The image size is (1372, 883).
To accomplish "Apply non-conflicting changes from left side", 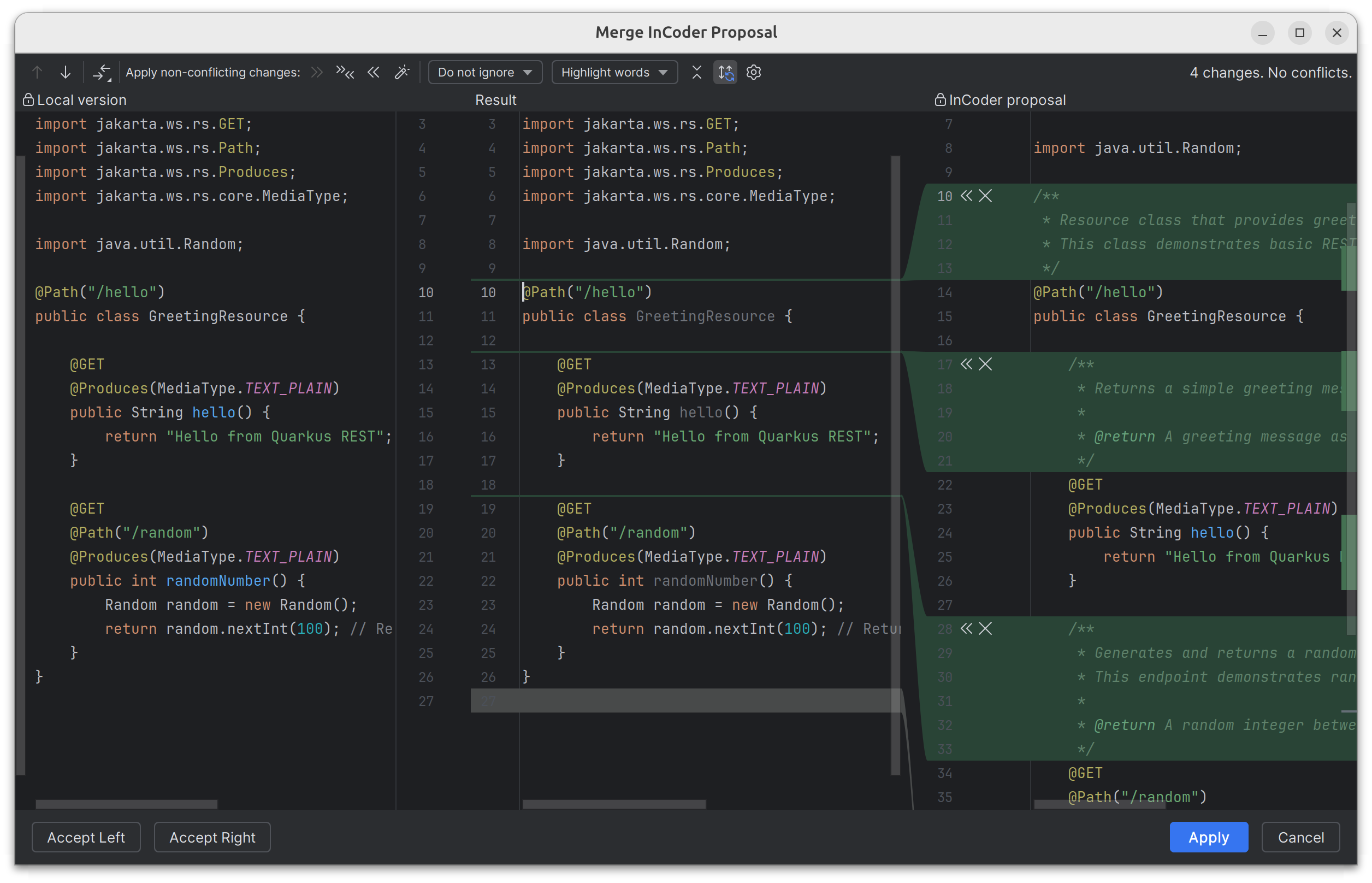I will (x=317, y=72).
